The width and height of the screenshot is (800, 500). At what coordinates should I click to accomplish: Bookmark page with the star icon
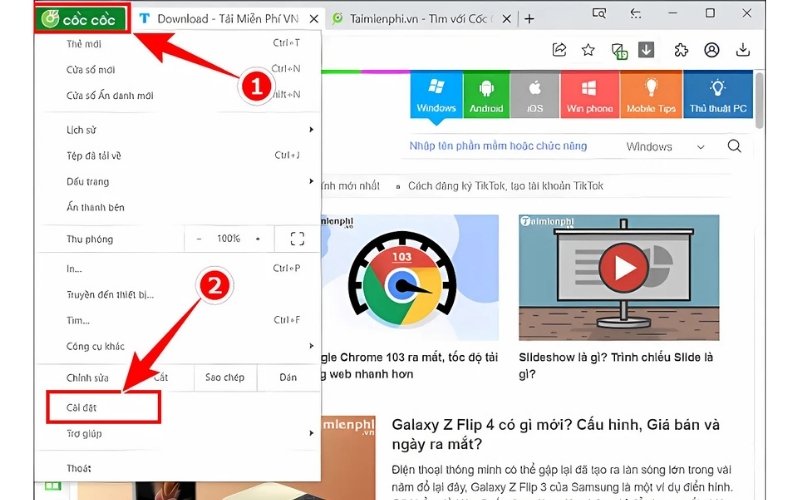click(589, 50)
